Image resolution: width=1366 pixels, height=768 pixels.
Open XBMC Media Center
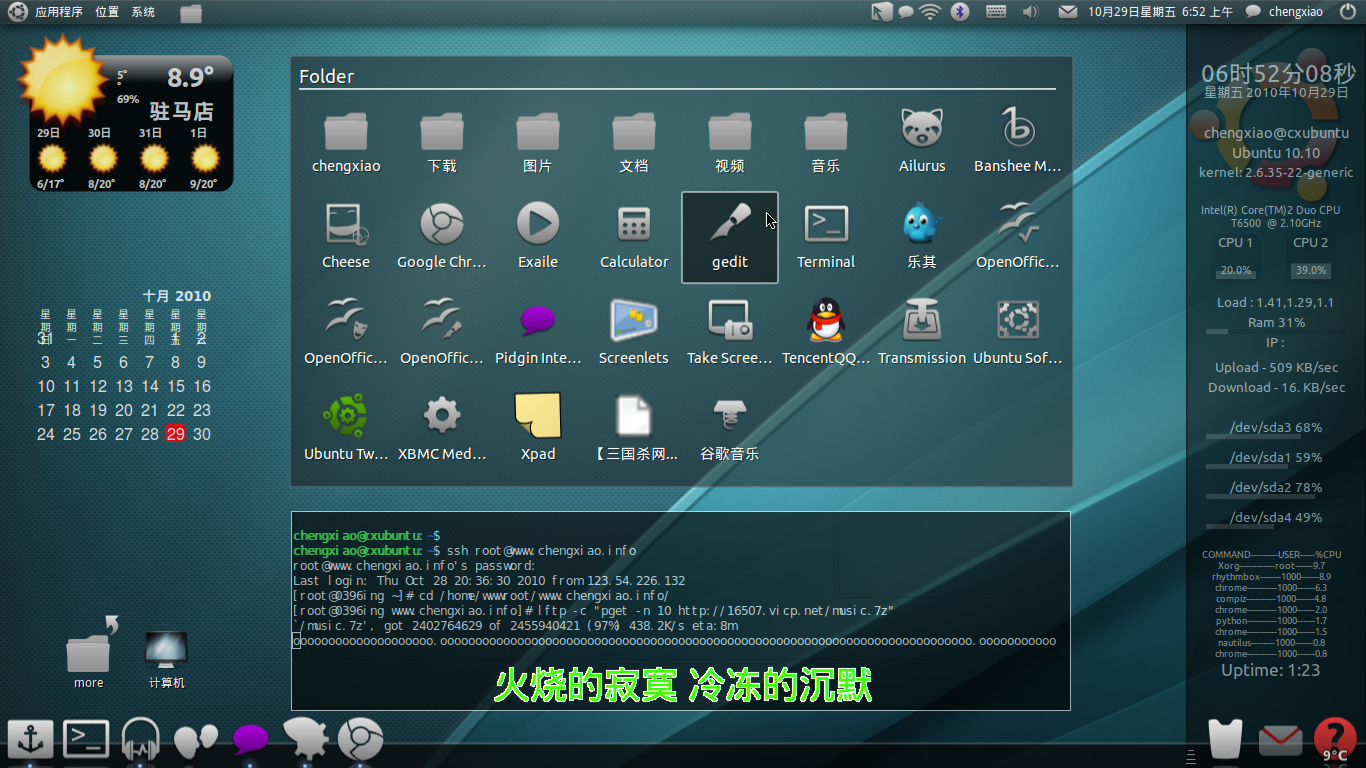click(442, 430)
